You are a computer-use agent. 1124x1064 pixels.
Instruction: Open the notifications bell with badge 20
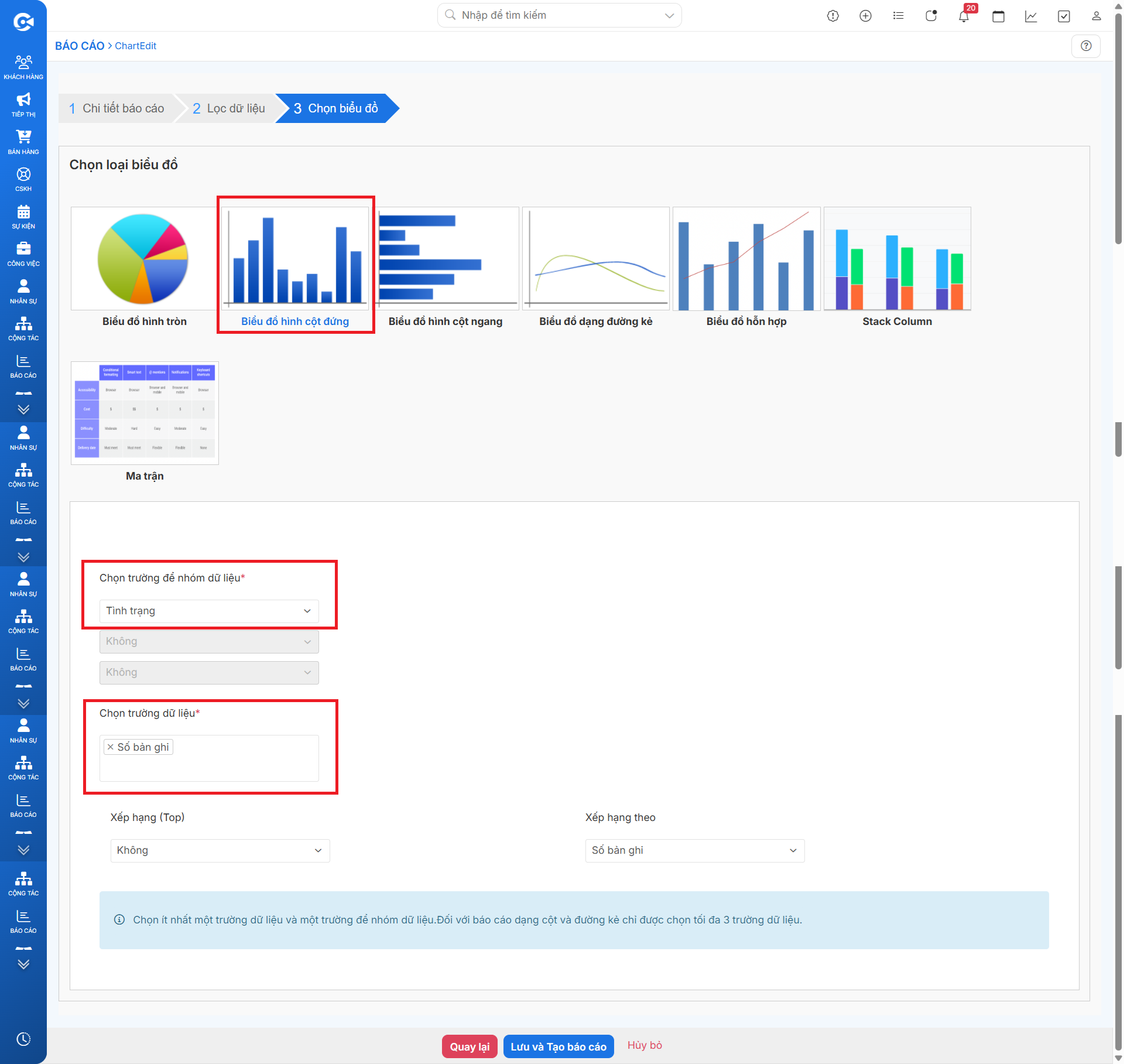click(x=964, y=15)
